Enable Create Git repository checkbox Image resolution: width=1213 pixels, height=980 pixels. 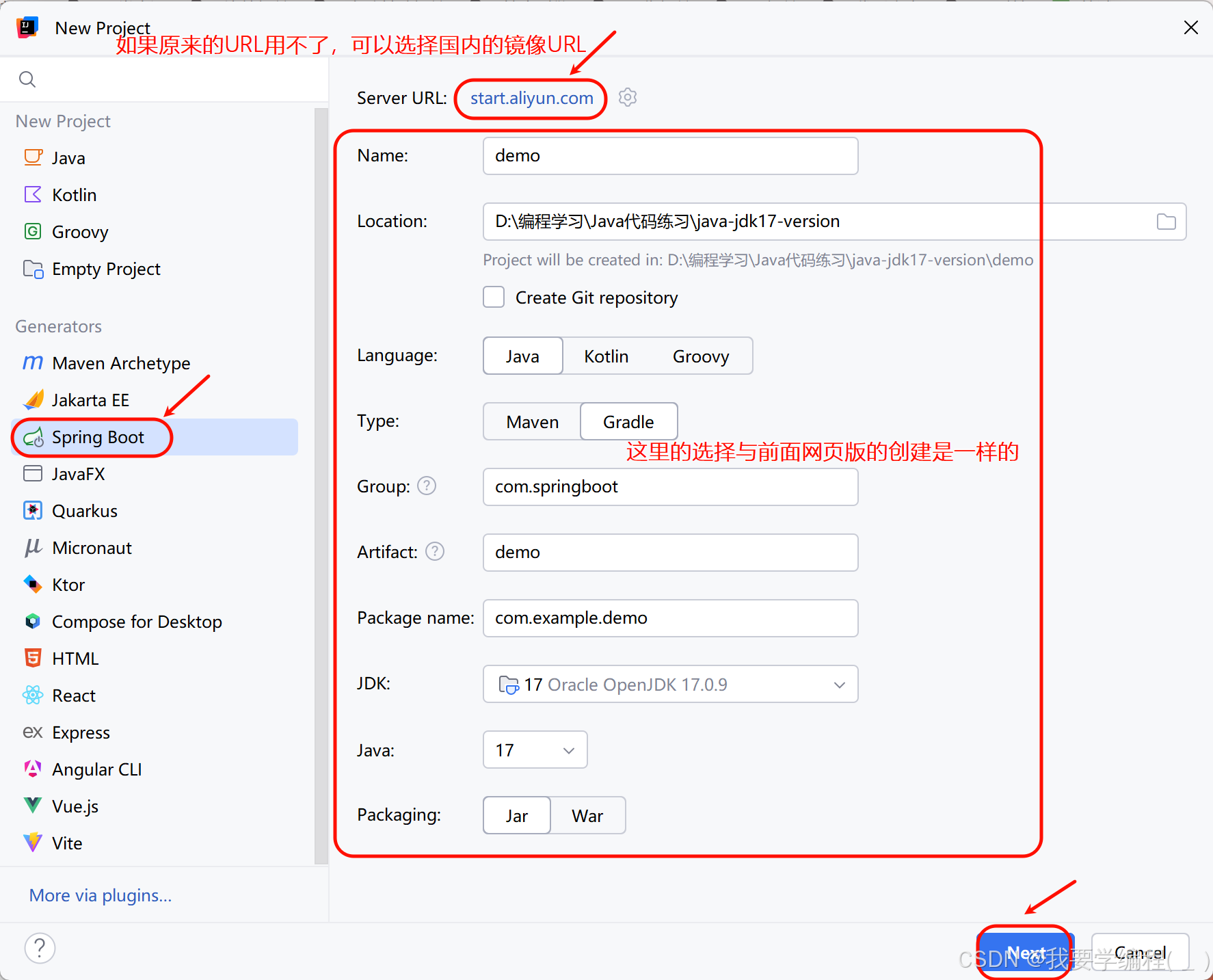point(494,297)
